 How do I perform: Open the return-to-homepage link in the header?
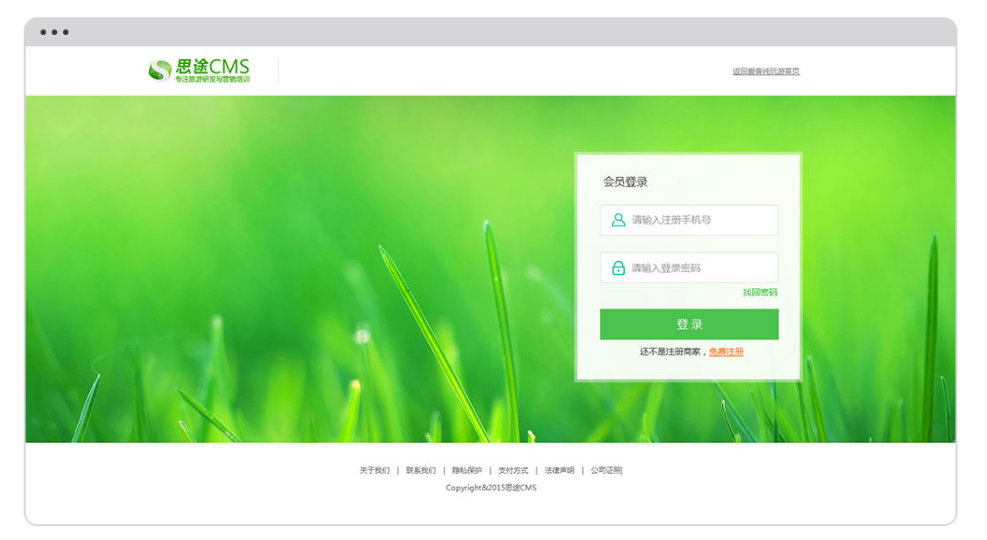pyautogui.click(x=765, y=72)
